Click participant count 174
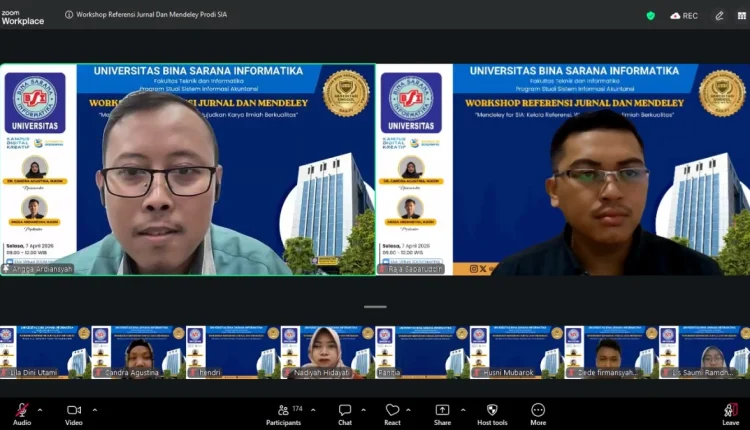Image resolution: width=750 pixels, height=430 pixels. [298, 408]
